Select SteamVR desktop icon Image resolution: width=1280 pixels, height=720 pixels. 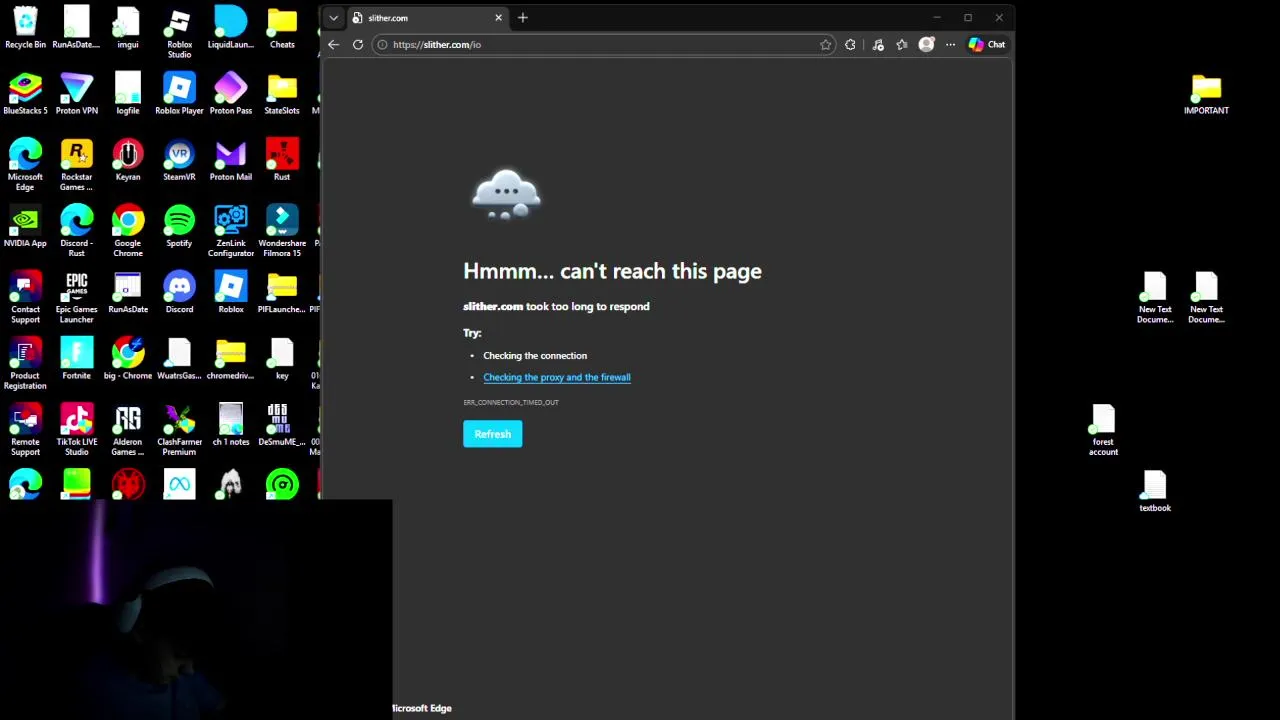[x=179, y=160]
